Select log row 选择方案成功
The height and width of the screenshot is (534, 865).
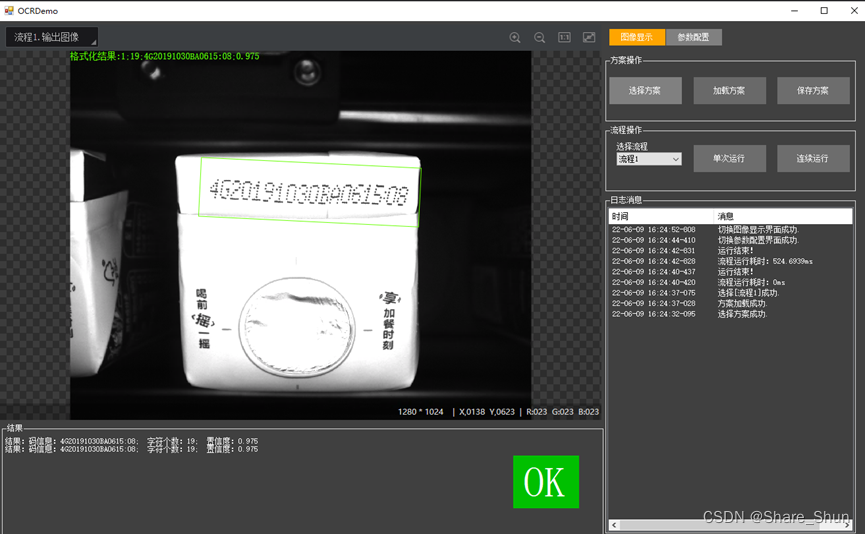(x=731, y=314)
